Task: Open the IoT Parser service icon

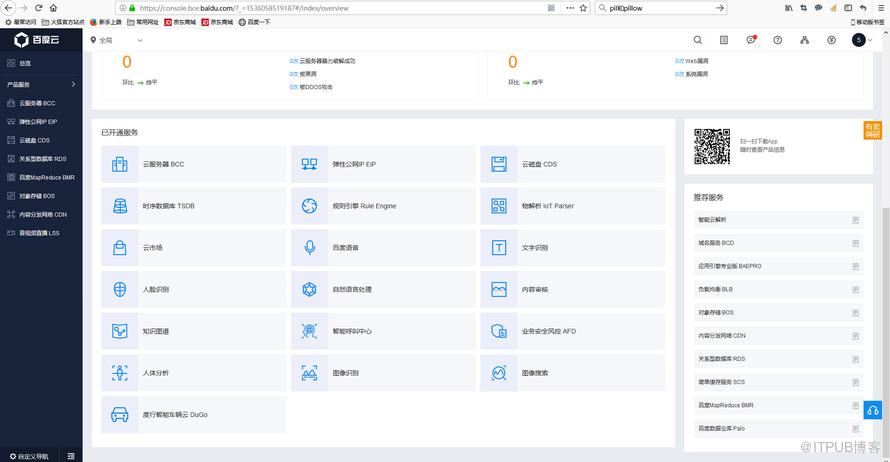Action: 499,206
